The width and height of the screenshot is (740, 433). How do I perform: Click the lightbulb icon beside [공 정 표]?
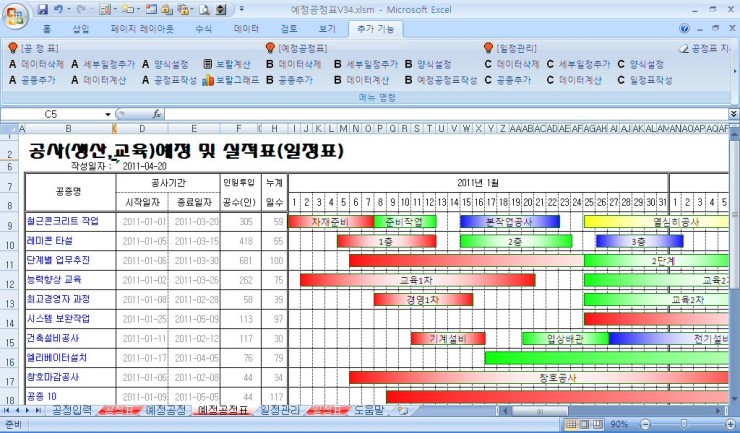point(13,48)
